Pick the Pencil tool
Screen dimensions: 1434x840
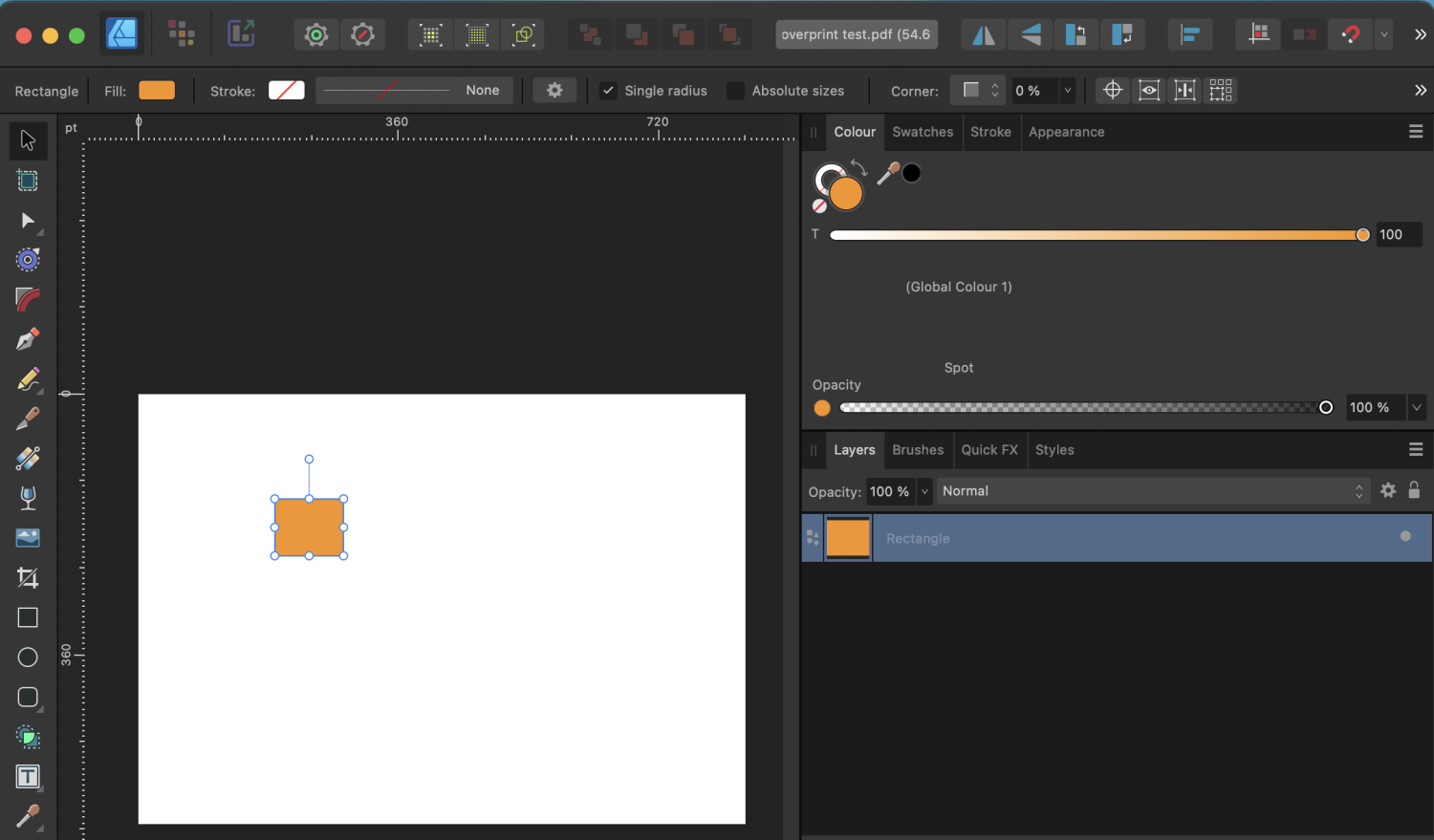pyautogui.click(x=28, y=379)
